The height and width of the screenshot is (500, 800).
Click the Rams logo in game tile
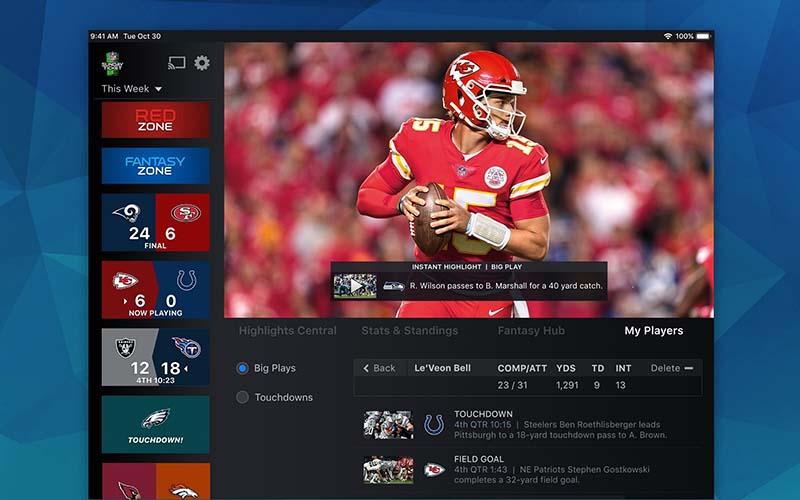coord(126,212)
